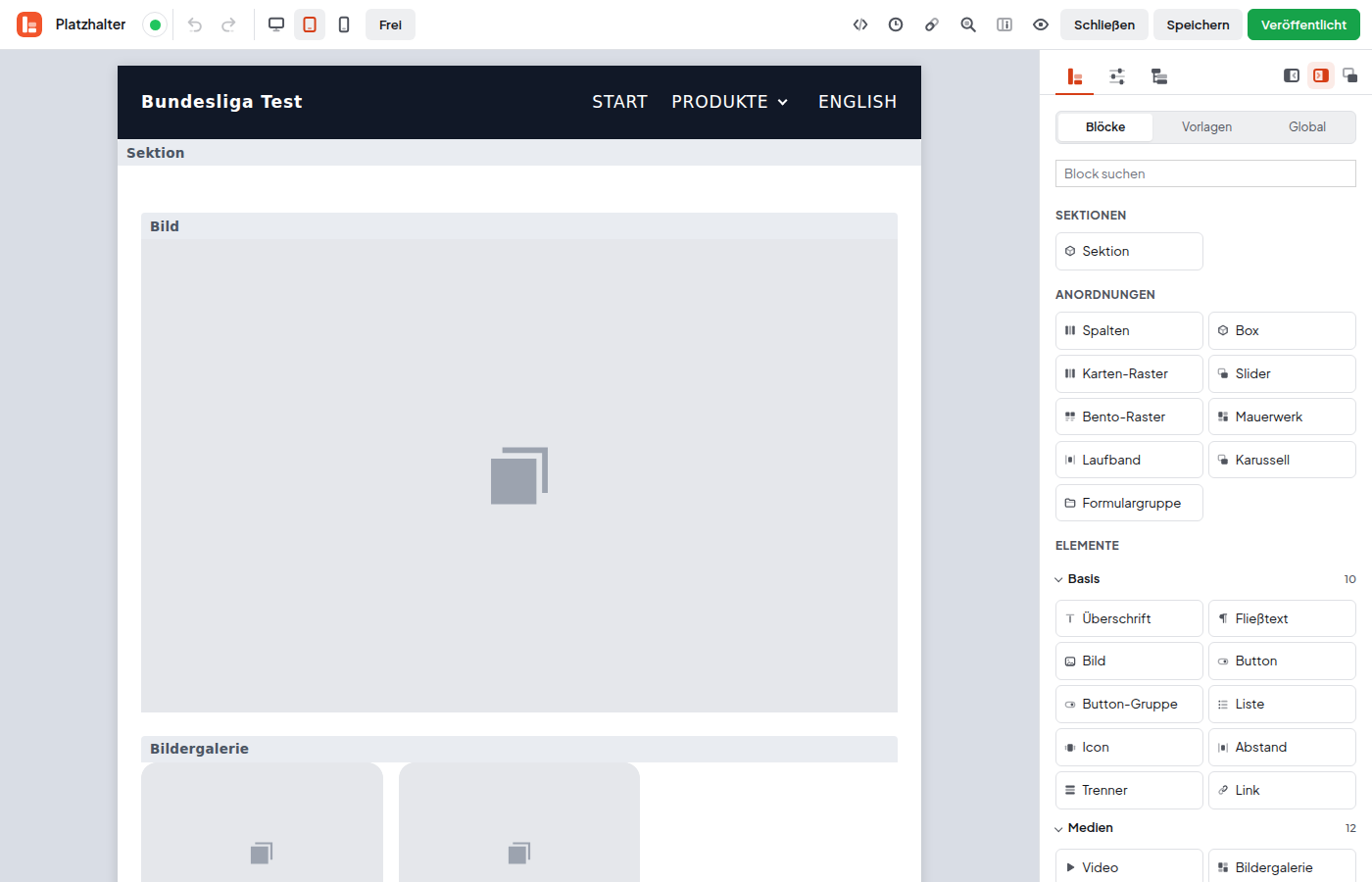Open the layer structure tree panel icon

coord(1159,76)
